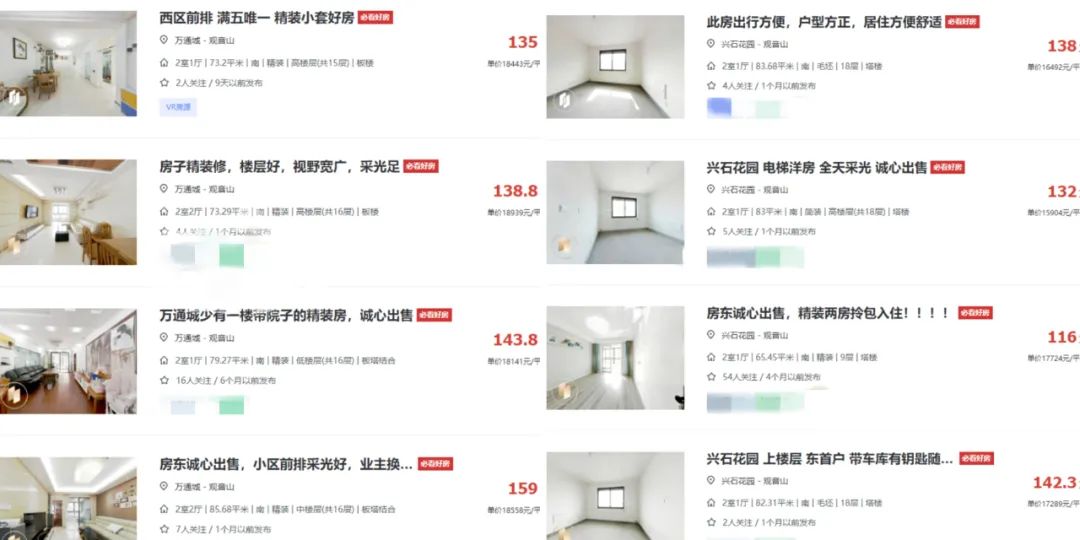Click the house icon next to 73.2平米 details

tap(164, 63)
